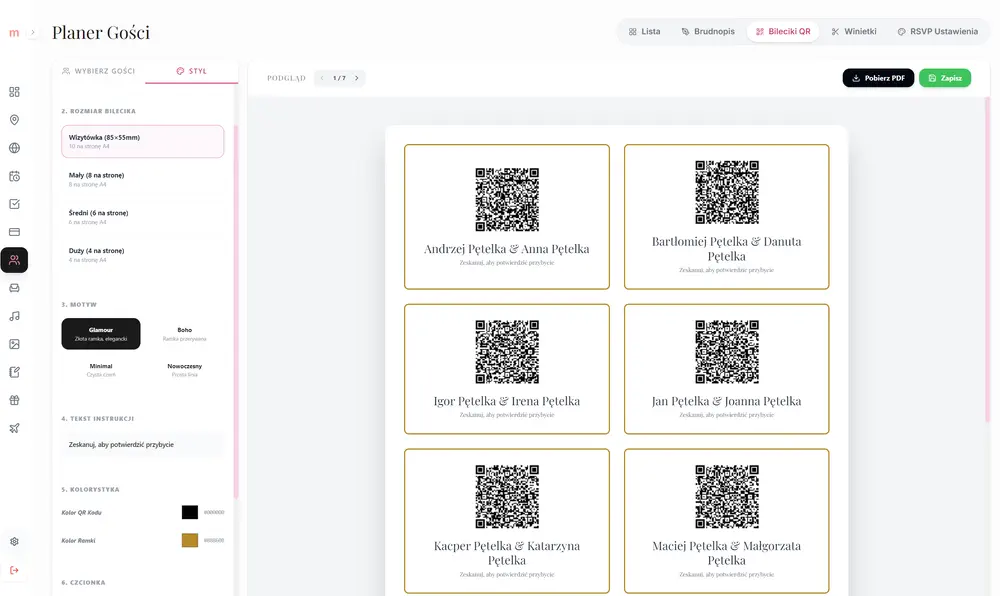Click the globe icon in sidebar
The height and width of the screenshot is (596, 1000).
(x=14, y=148)
